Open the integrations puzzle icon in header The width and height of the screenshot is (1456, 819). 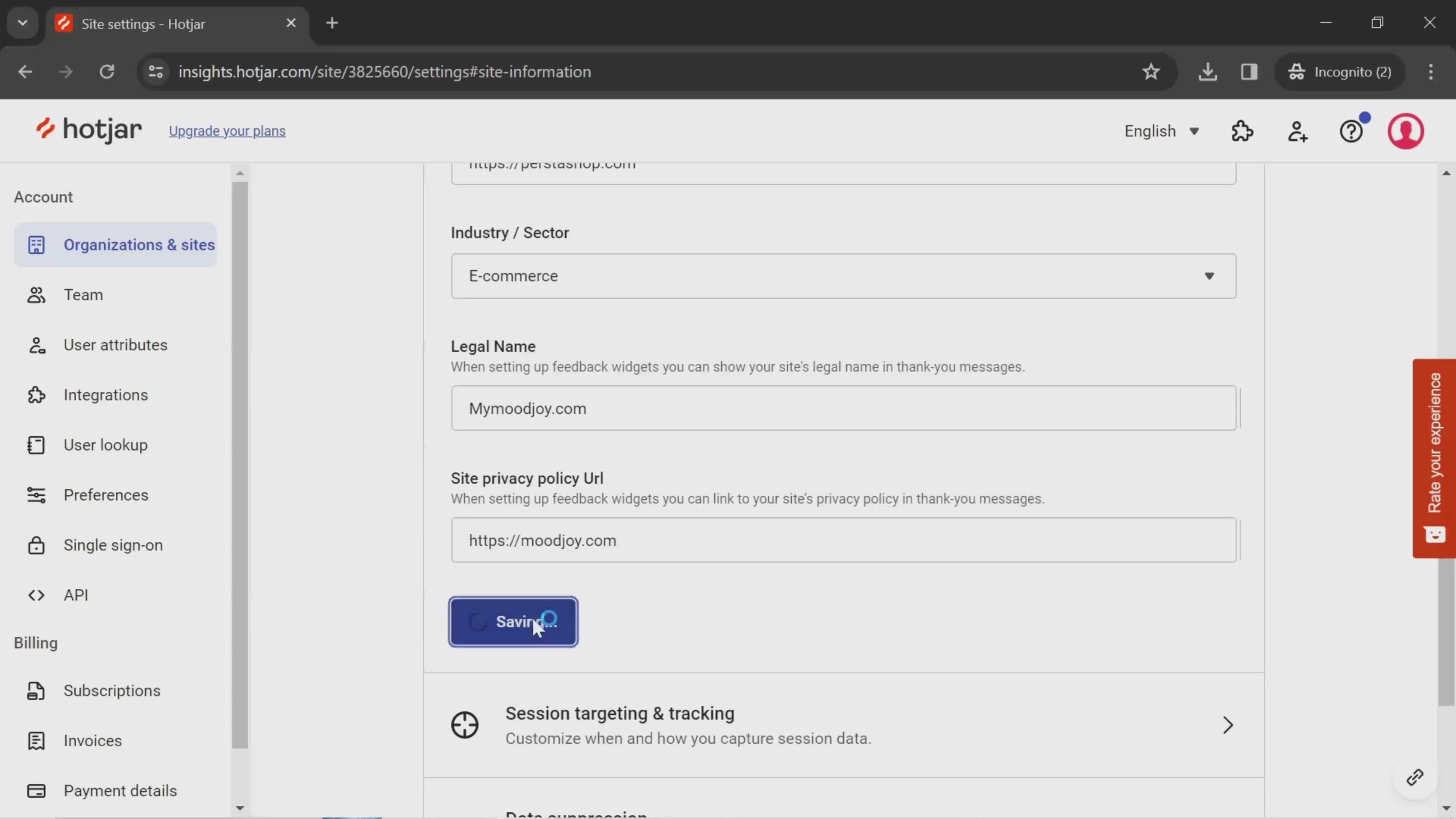[x=1243, y=131]
